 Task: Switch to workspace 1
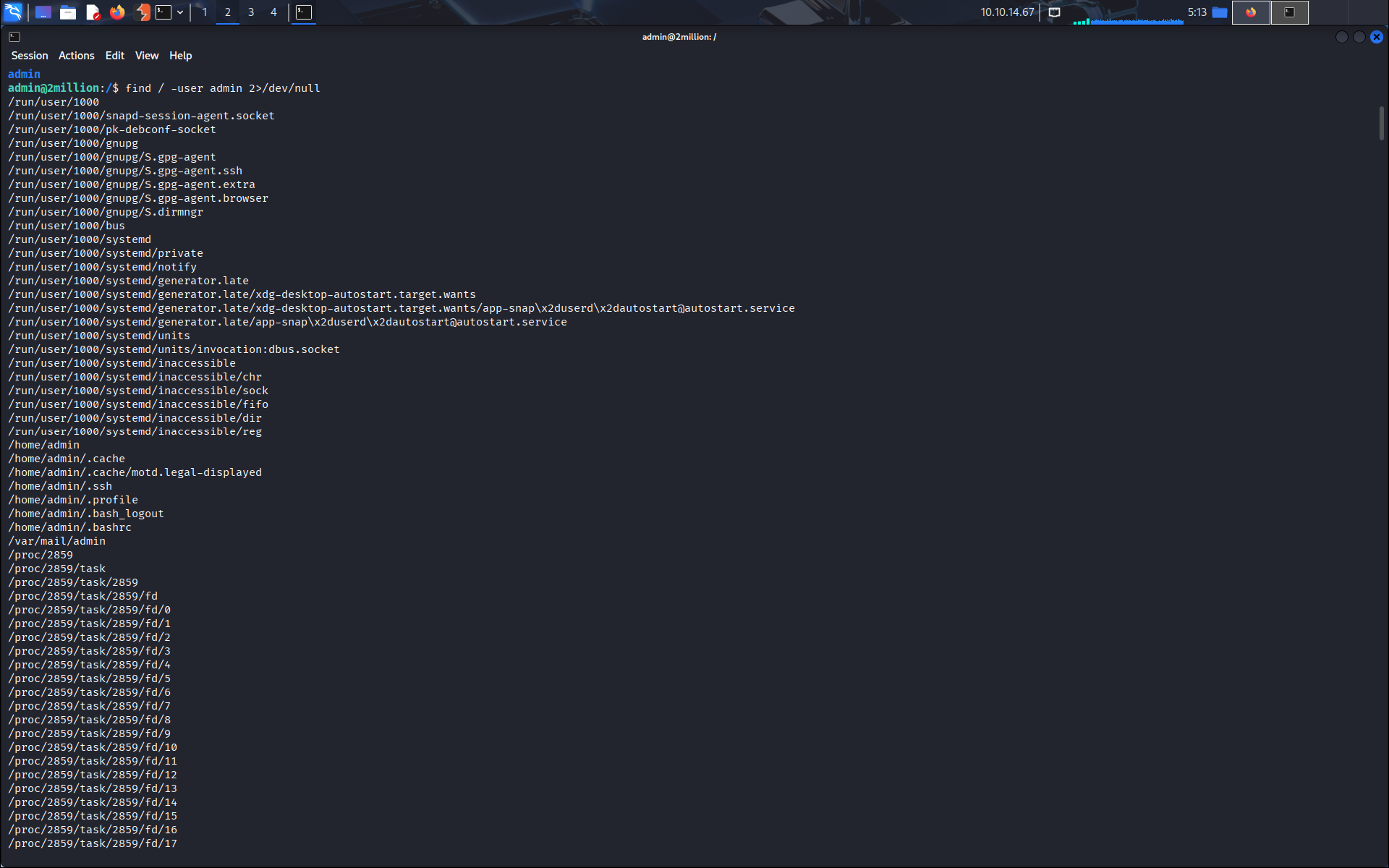tap(205, 12)
